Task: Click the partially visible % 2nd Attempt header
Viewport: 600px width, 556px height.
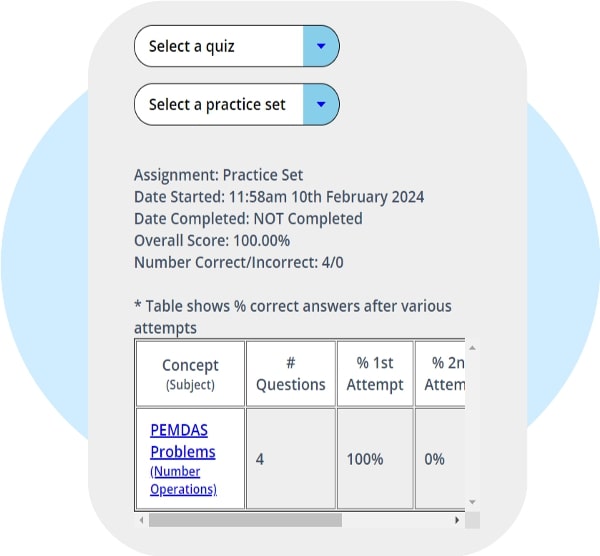Action: pyautogui.click(x=443, y=373)
